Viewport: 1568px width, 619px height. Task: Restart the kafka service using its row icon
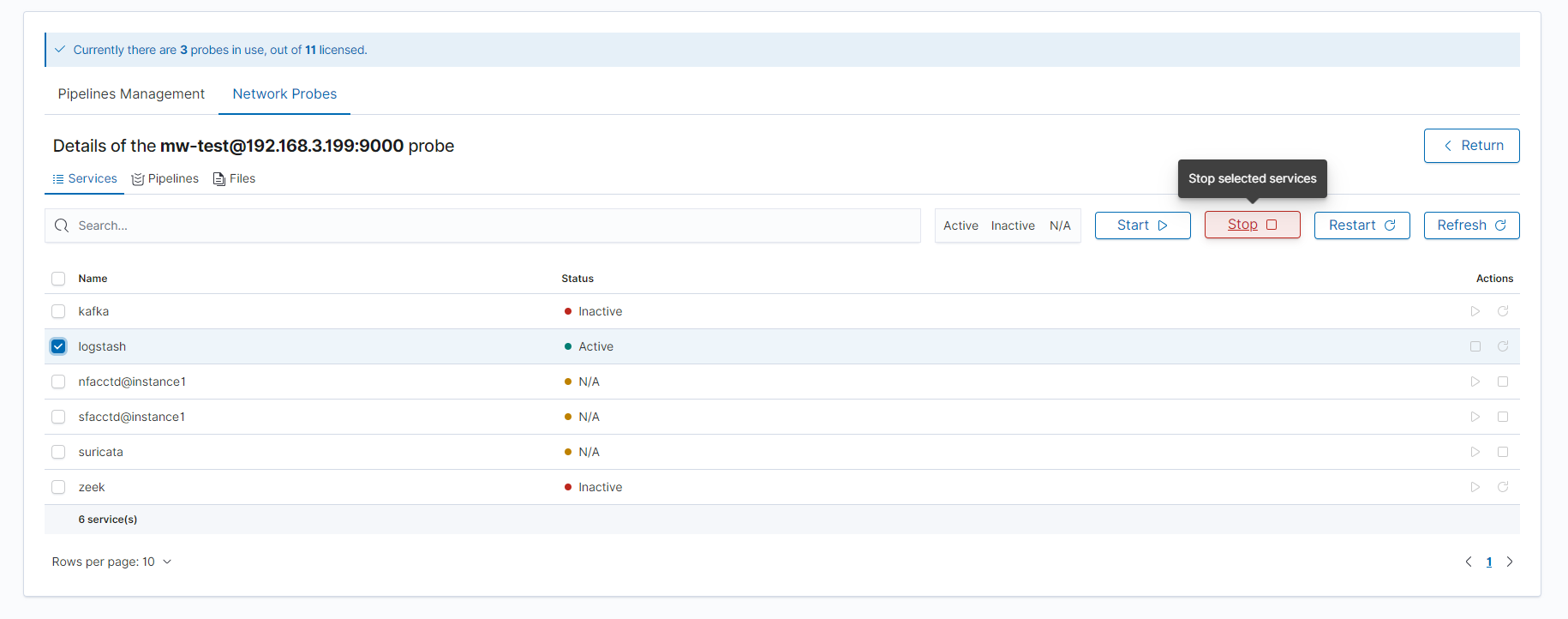1502,311
